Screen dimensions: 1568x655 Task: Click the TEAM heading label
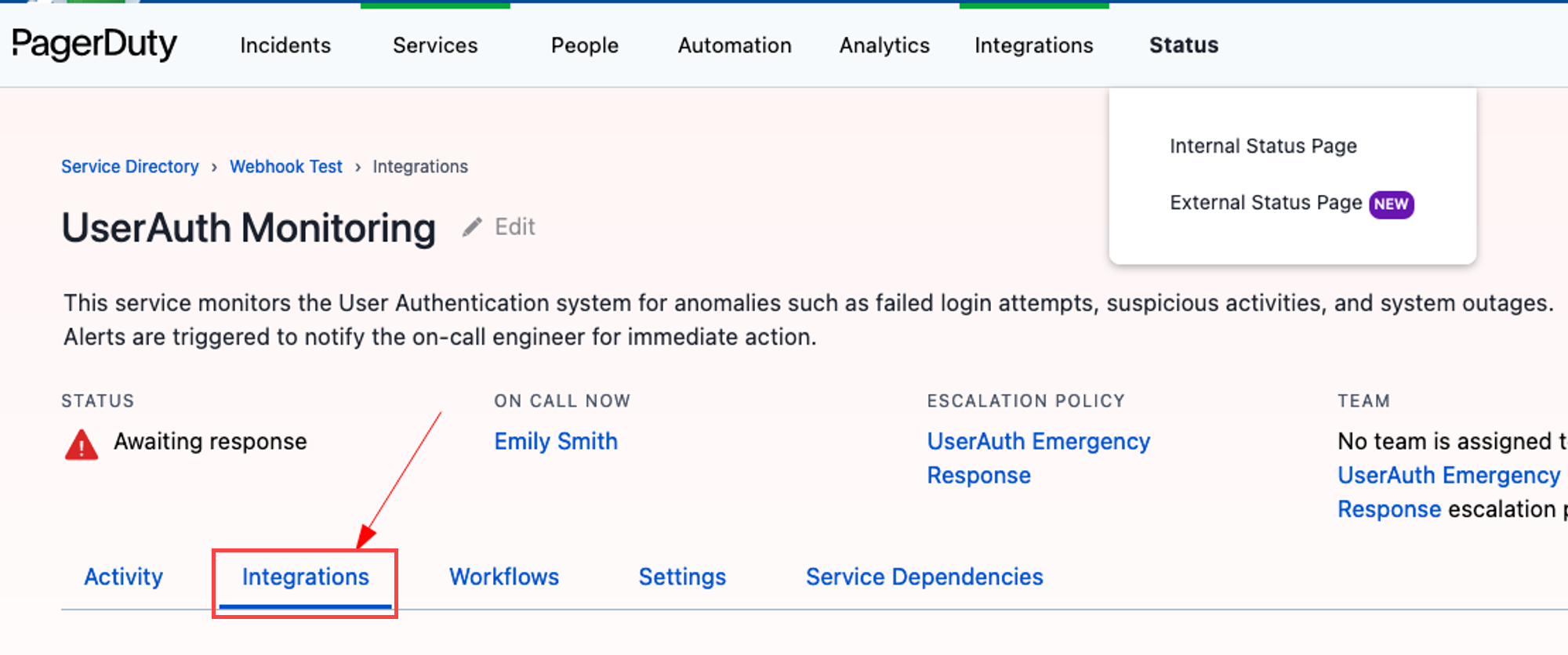click(x=1363, y=401)
